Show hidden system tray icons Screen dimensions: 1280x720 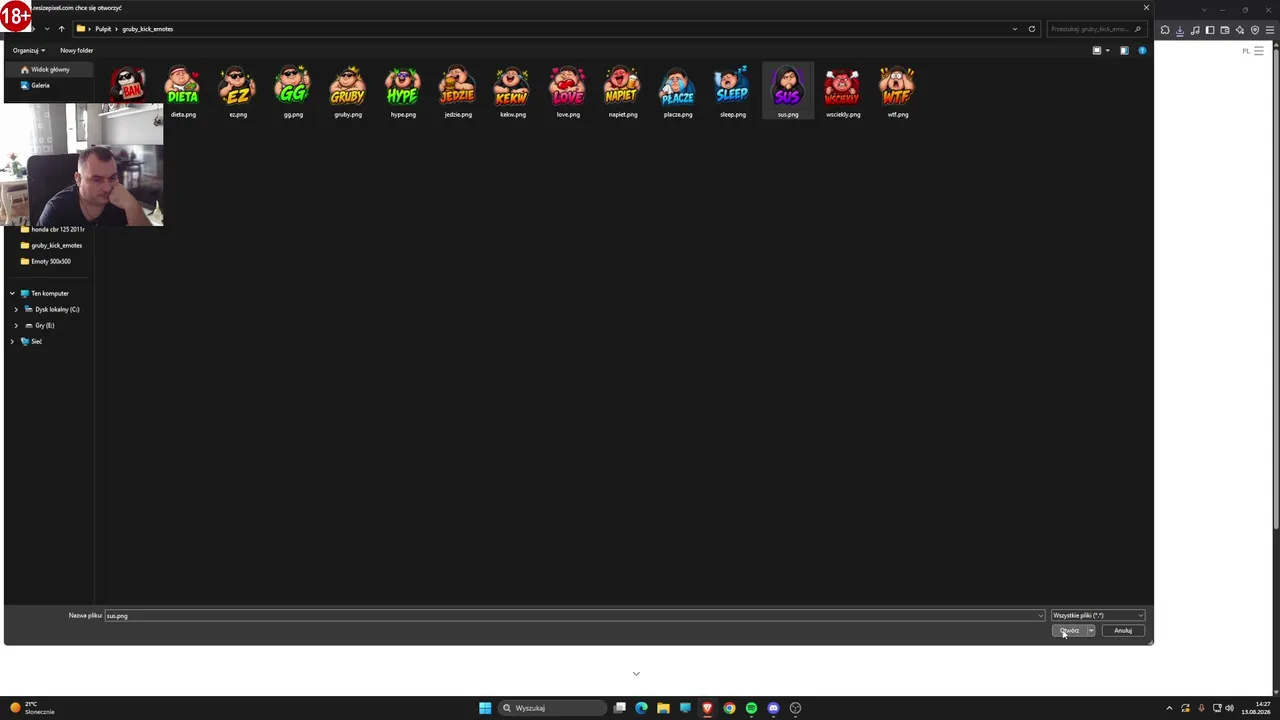[1169, 708]
